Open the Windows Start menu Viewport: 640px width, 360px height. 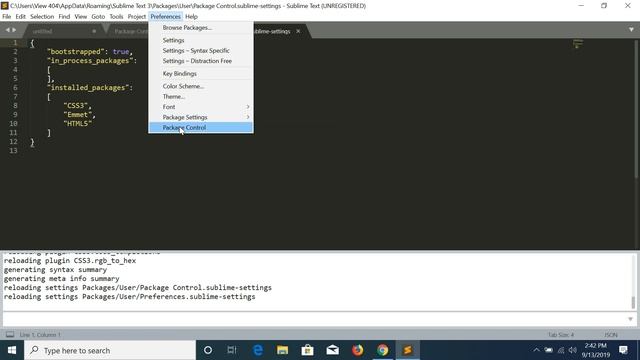(12, 350)
